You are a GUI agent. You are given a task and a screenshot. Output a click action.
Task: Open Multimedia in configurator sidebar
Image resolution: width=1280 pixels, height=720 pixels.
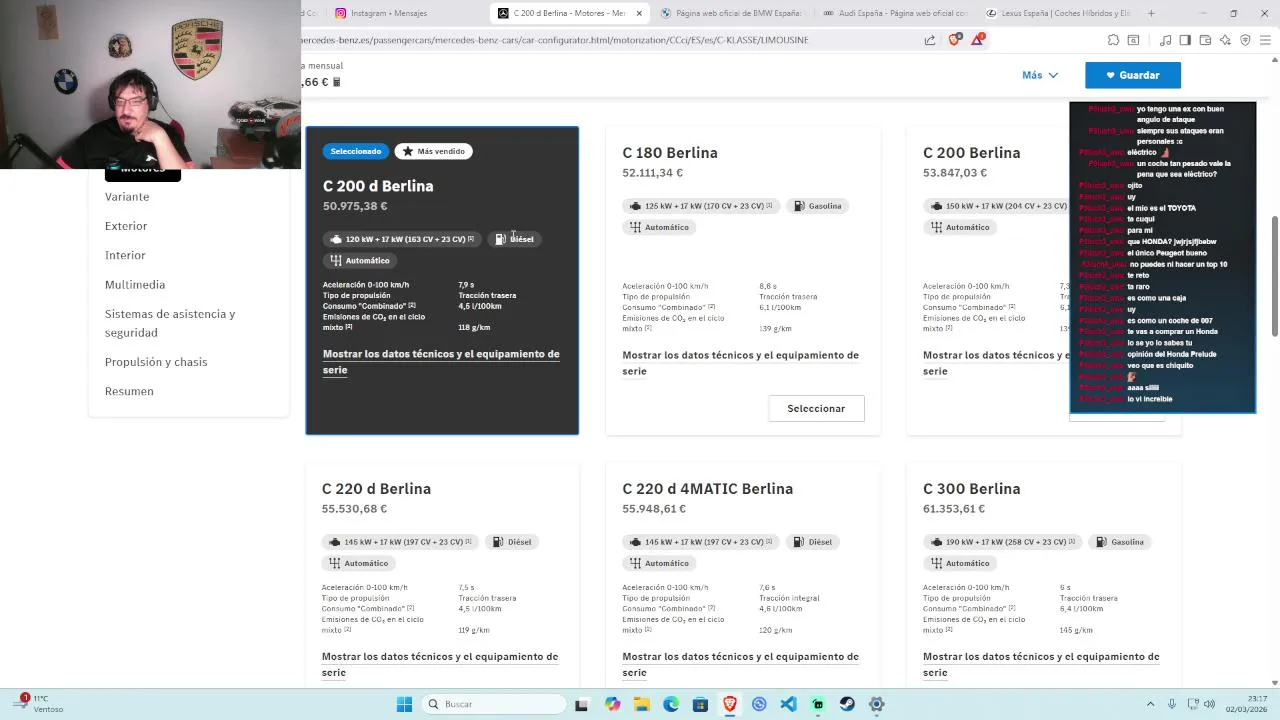(x=135, y=285)
